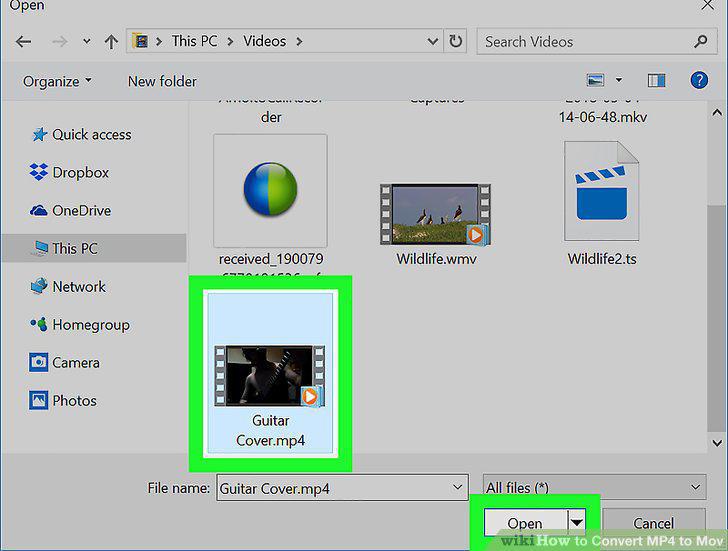Click the vertical scrollbar down arrow
728x551 pixels.
(x=717, y=443)
